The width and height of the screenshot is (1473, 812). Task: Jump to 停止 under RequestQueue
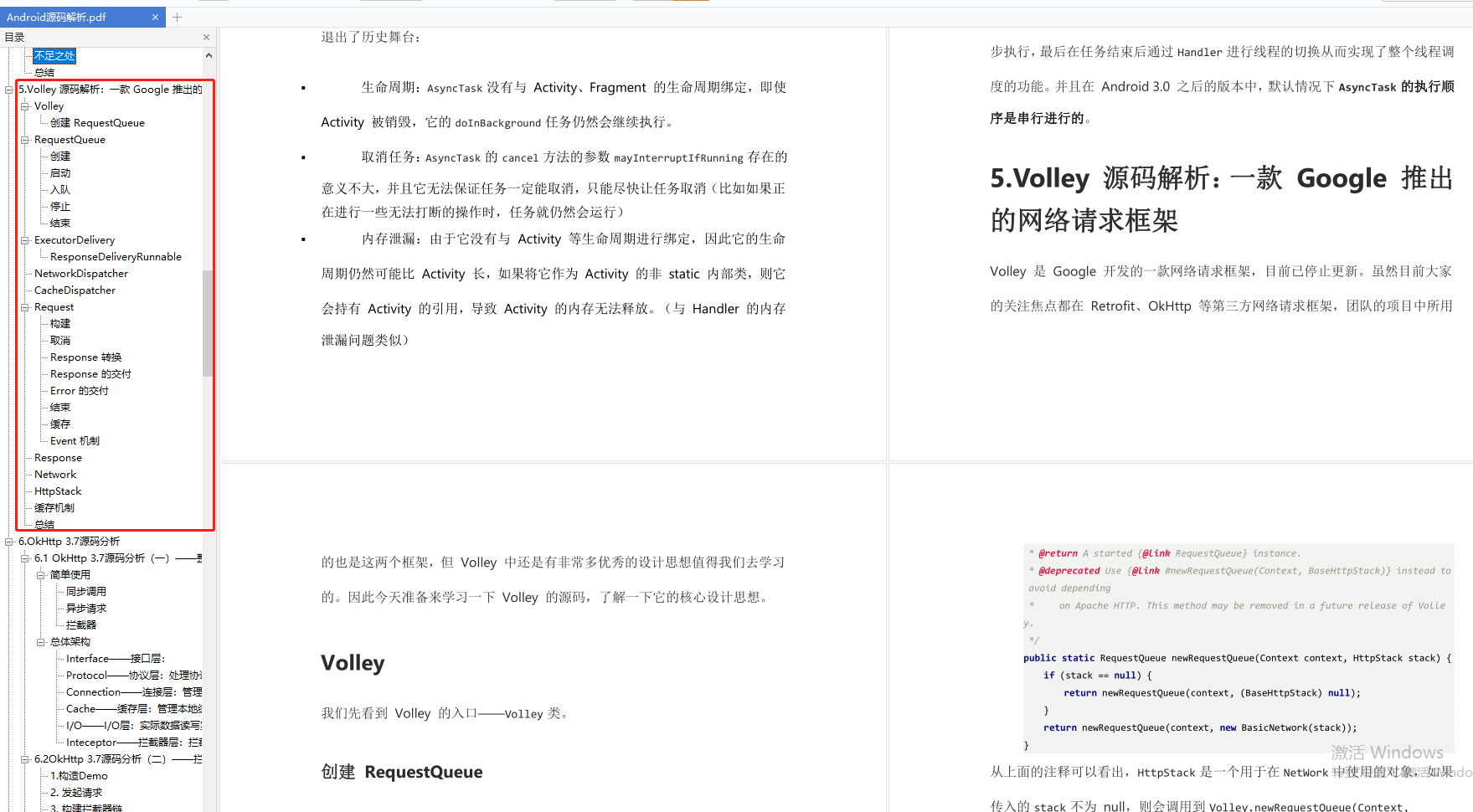point(60,207)
